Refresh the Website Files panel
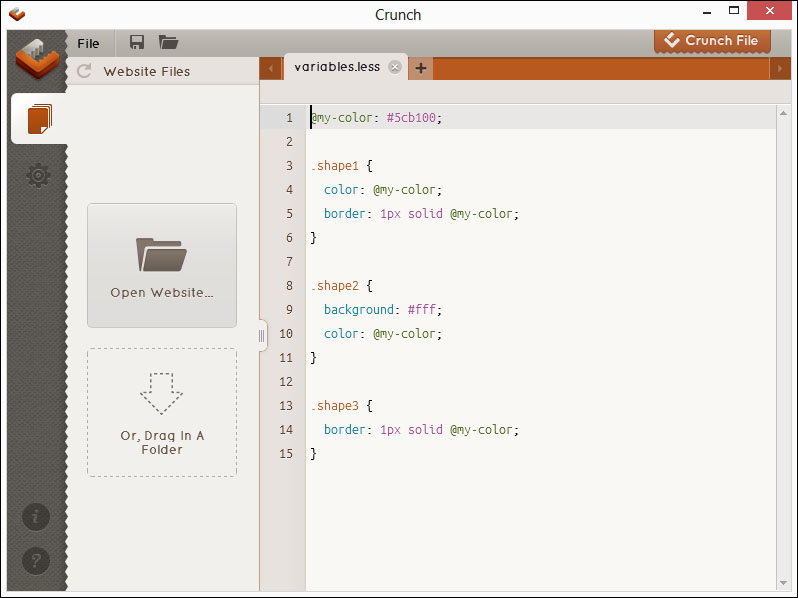798x598 pixels. [85, 71]
